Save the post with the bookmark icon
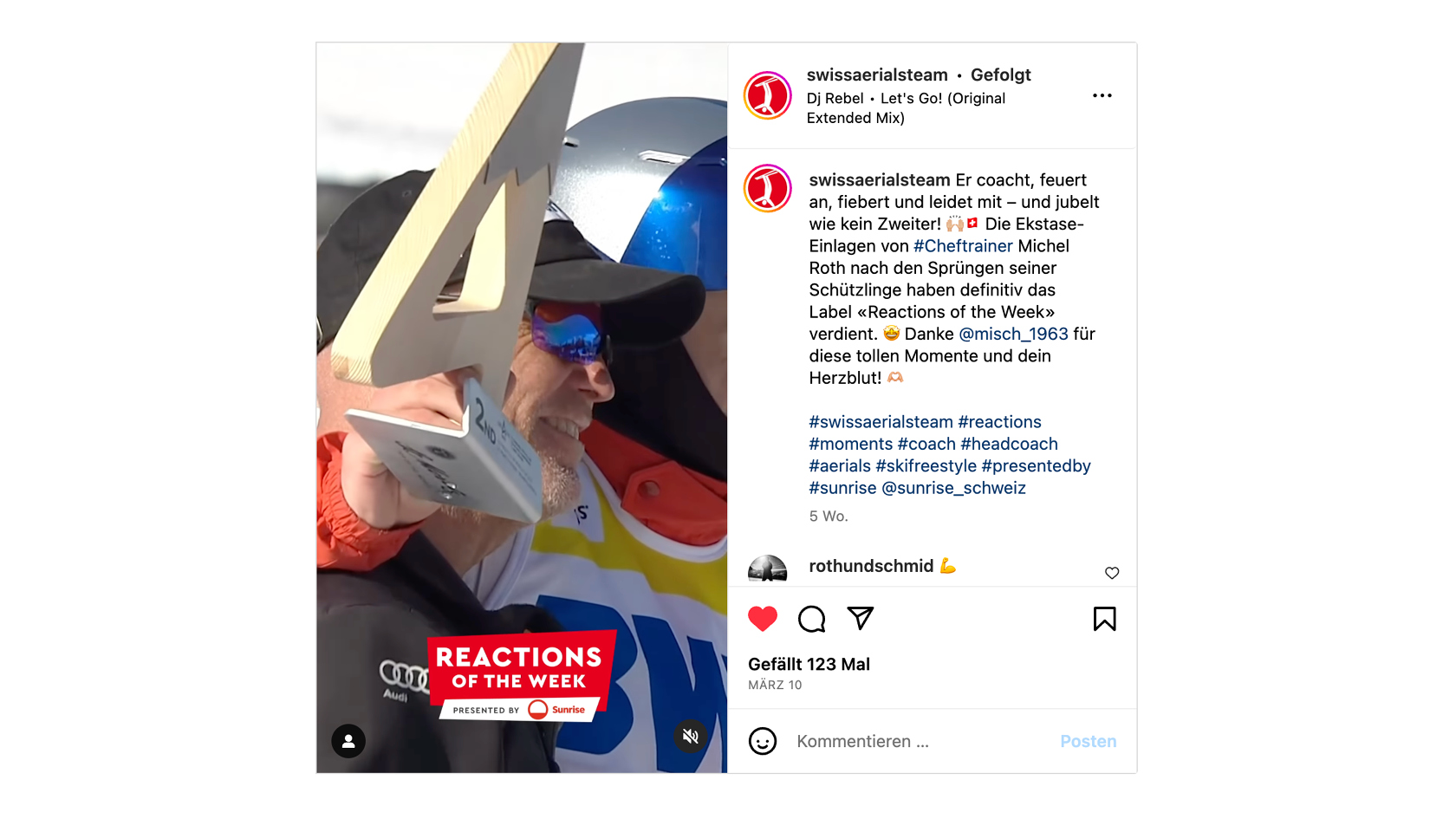 coord(1104,619)
